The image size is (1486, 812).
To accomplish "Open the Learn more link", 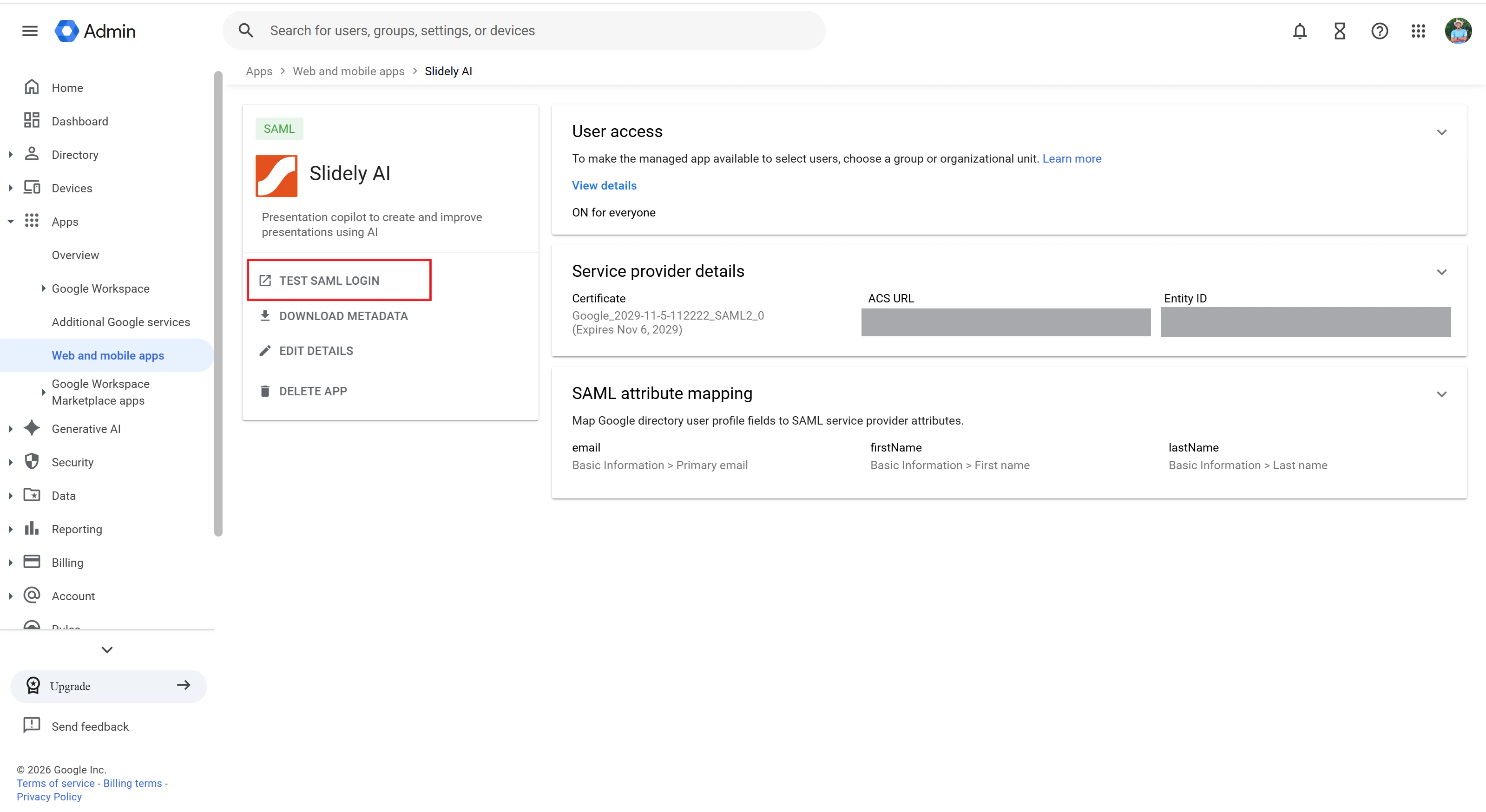I will click(x=1071, y=158).
